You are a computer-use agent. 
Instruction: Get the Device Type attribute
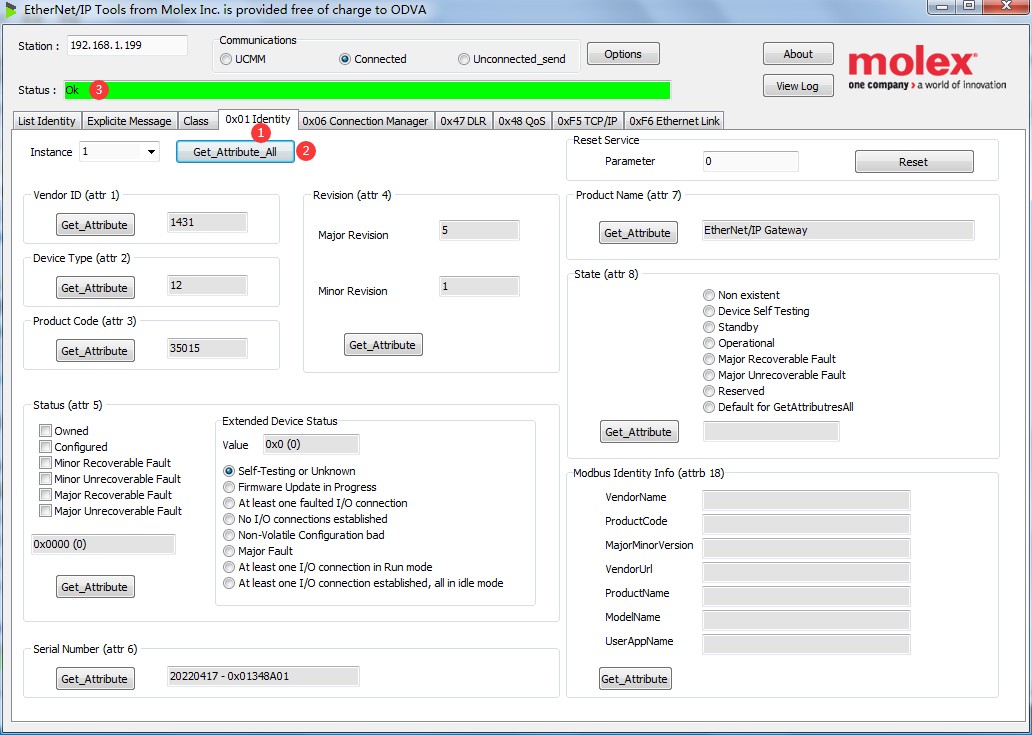(x=95, y=288)
